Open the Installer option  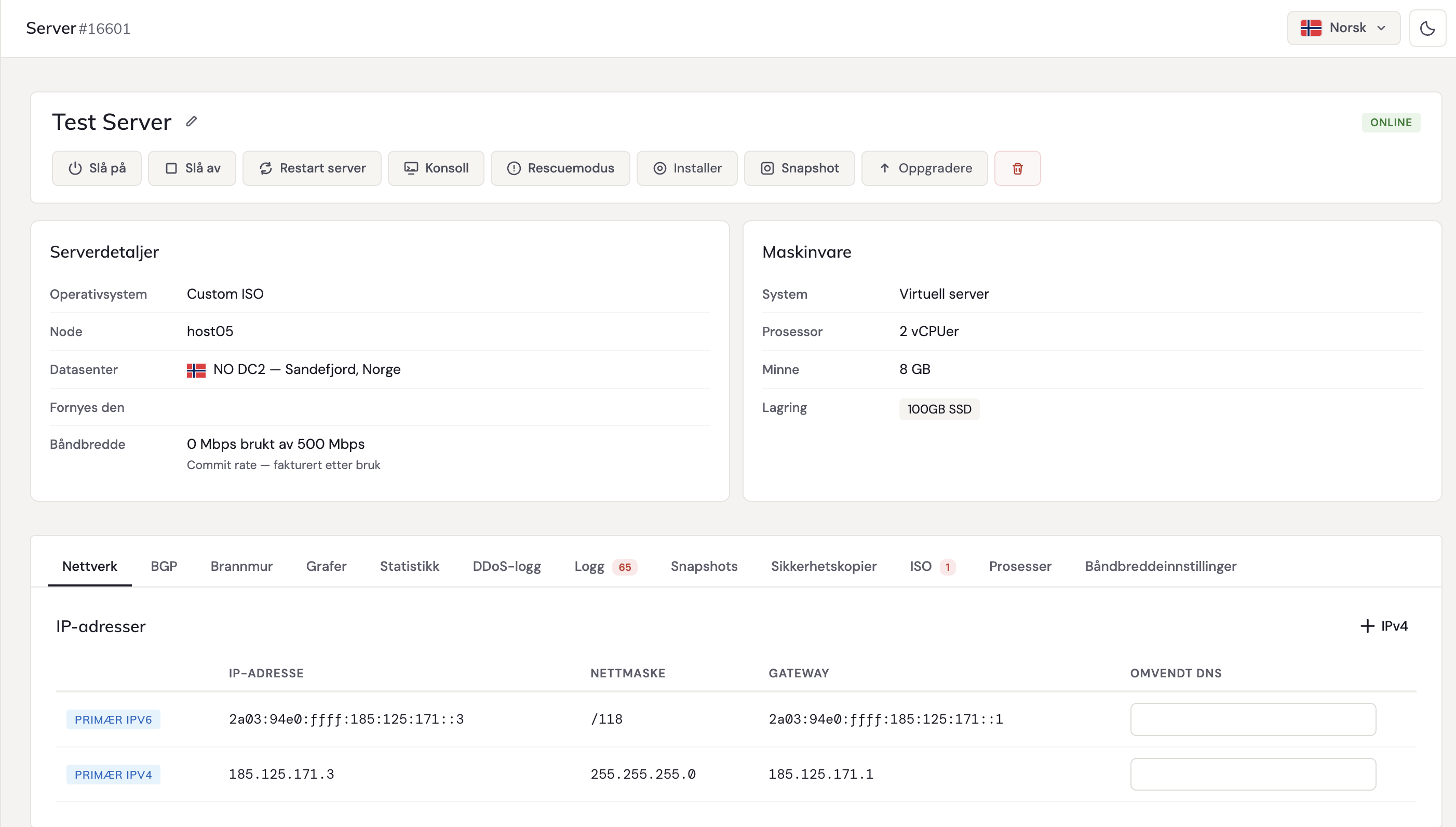point(687,168)
